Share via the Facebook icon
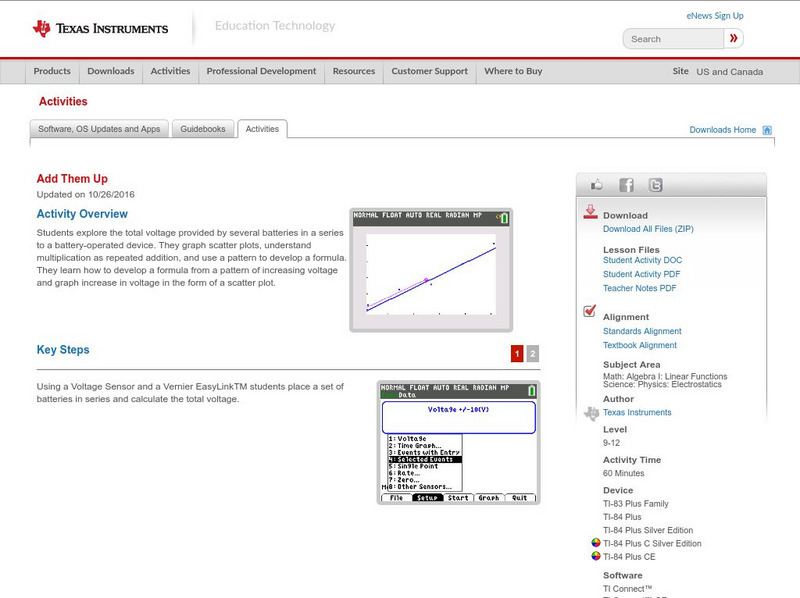Viewport: 800px width, 598px height. click(x=627, y=185)
